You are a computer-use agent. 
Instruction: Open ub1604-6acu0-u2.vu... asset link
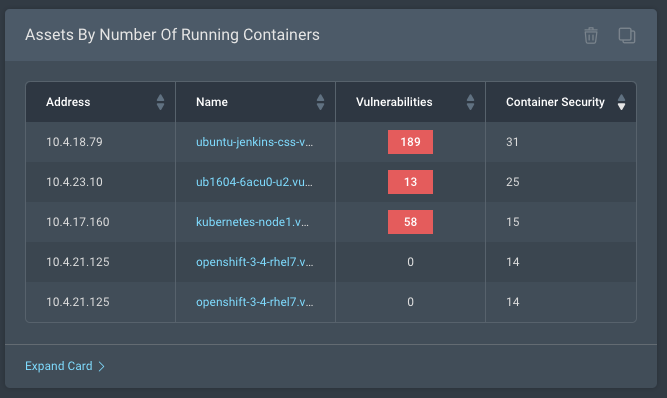click(254, 182)
